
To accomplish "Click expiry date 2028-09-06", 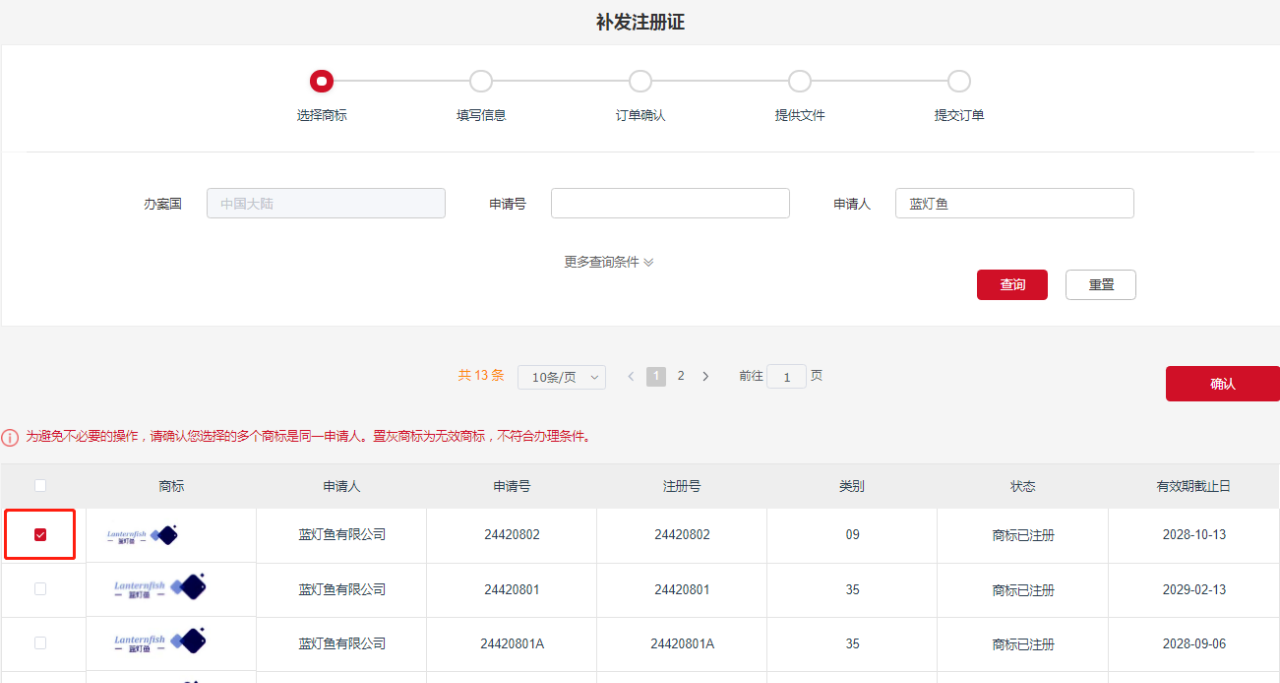I will click(x=1194, y=643).
